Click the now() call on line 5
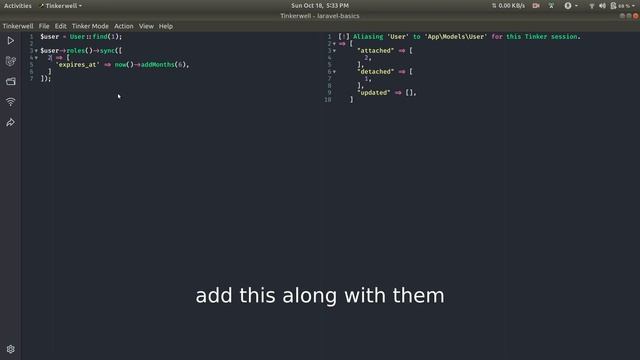 click(124, 64)
